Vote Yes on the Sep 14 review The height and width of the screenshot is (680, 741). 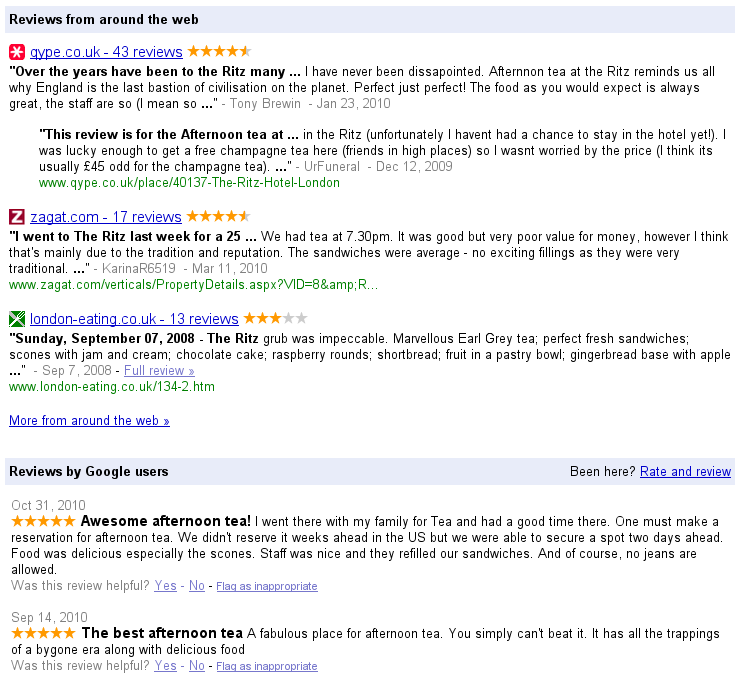pos(165,666)
